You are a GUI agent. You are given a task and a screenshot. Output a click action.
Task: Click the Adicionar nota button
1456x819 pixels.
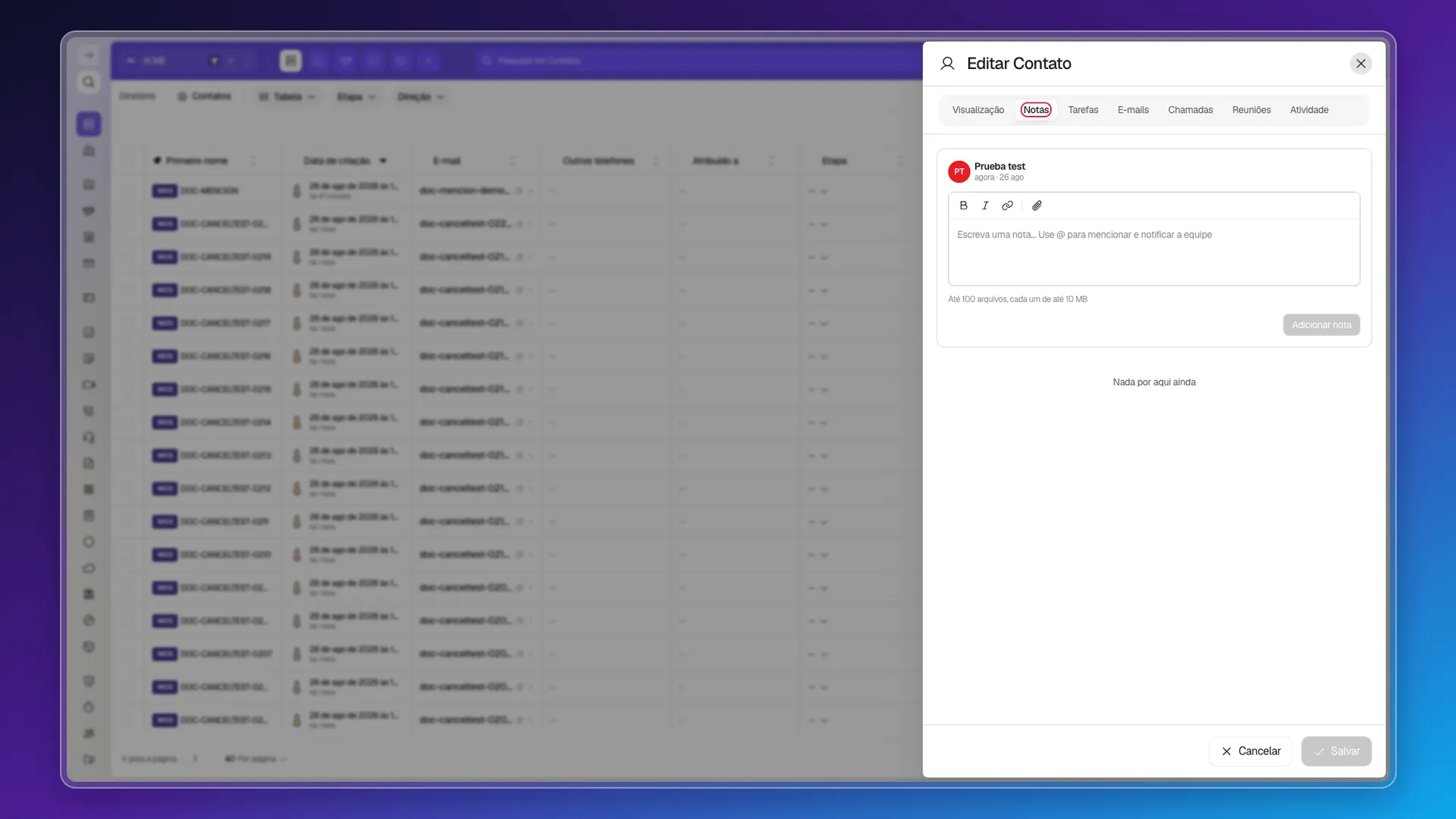(x=1321, y=325)
